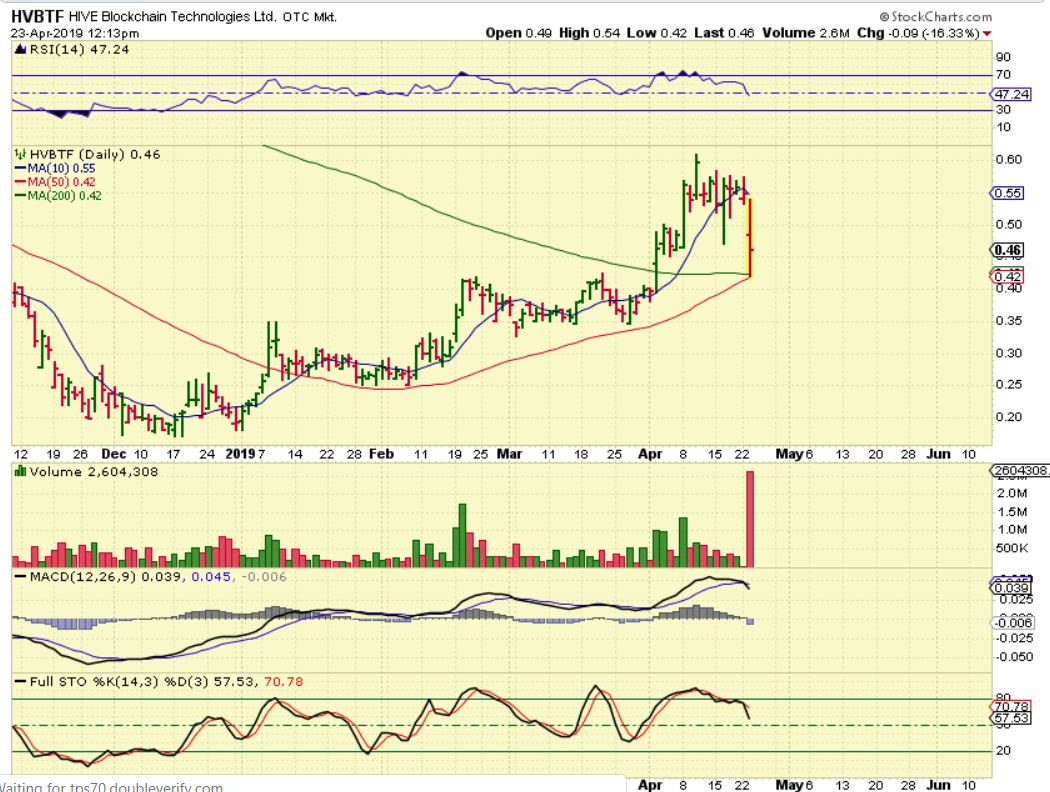Click the Low 0.42 quote value
The height and width of the screenshot is (792, 1050).
(657, 33)
